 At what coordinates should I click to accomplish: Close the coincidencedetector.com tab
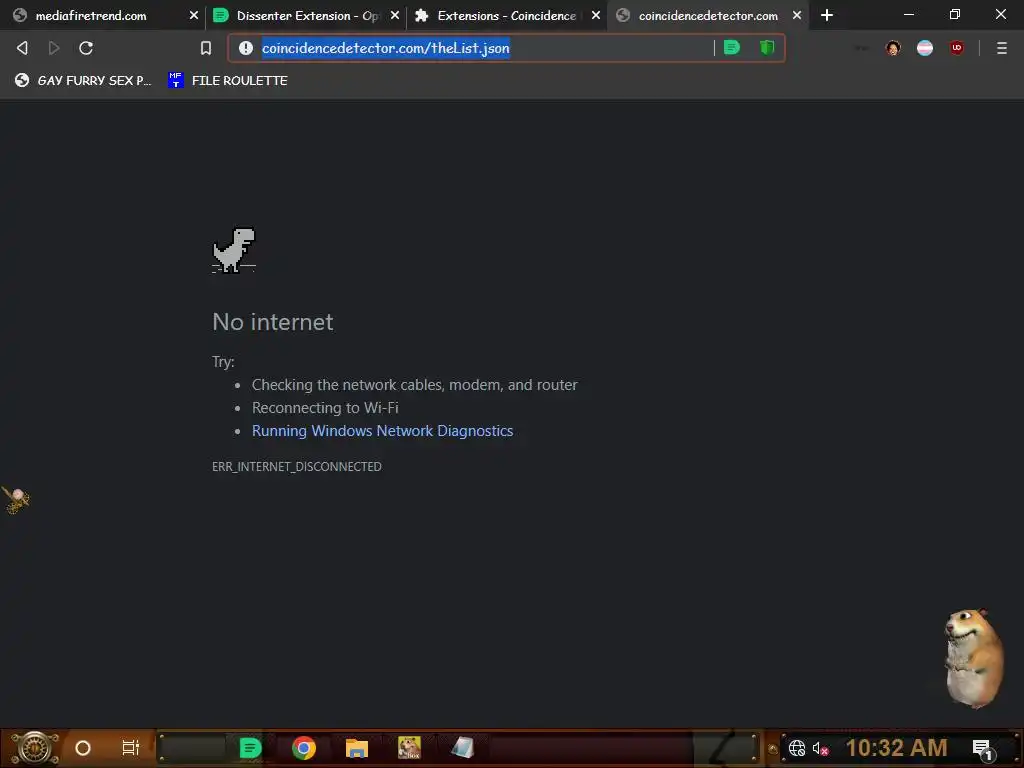point(797,15)
